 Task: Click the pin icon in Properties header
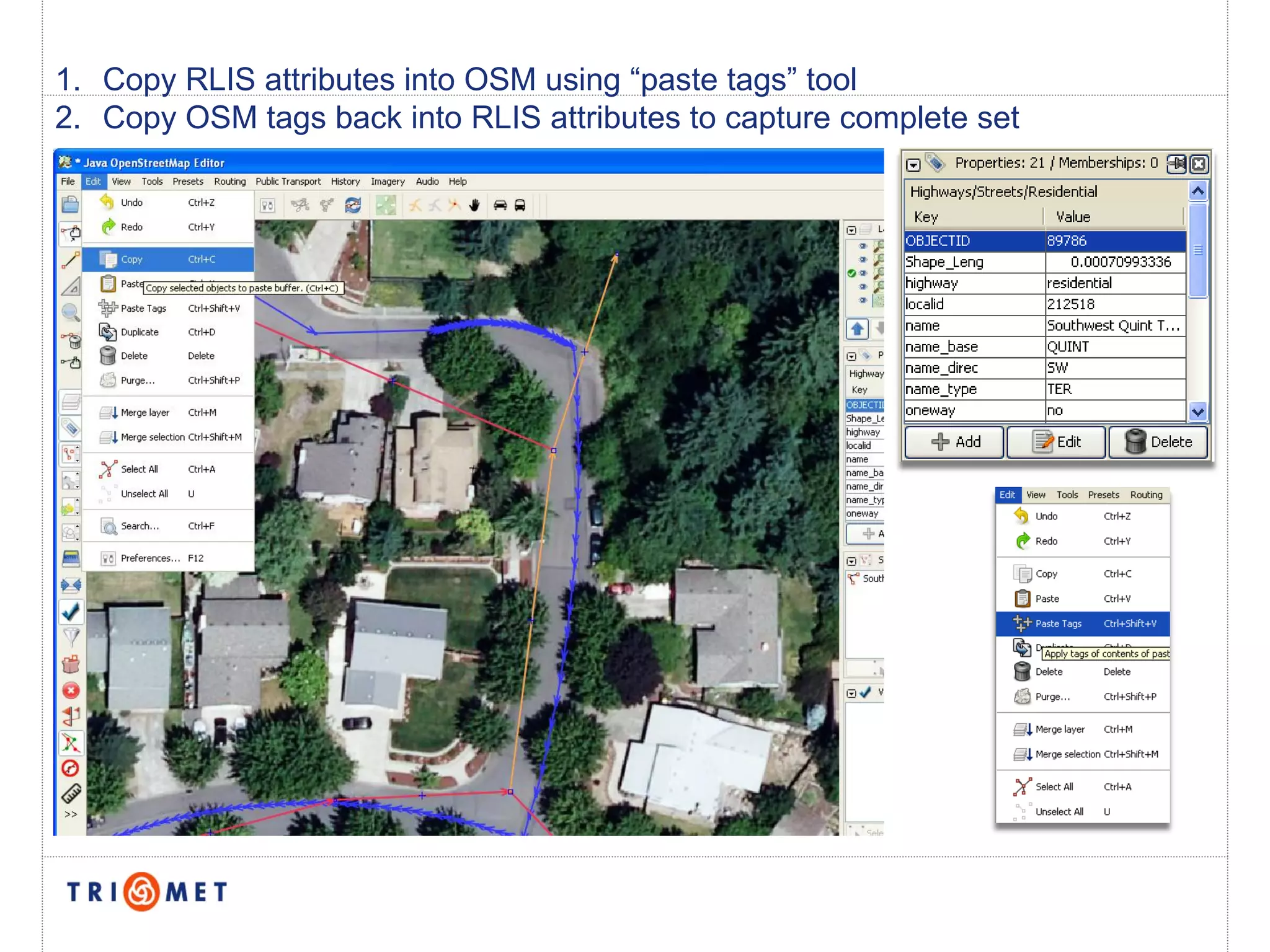pos(1176,164)
